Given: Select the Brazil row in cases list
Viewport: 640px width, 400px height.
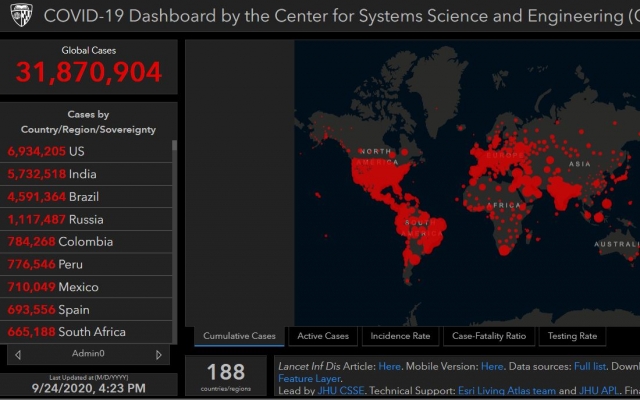Looking at the screenshot, I should coord(86,197).
